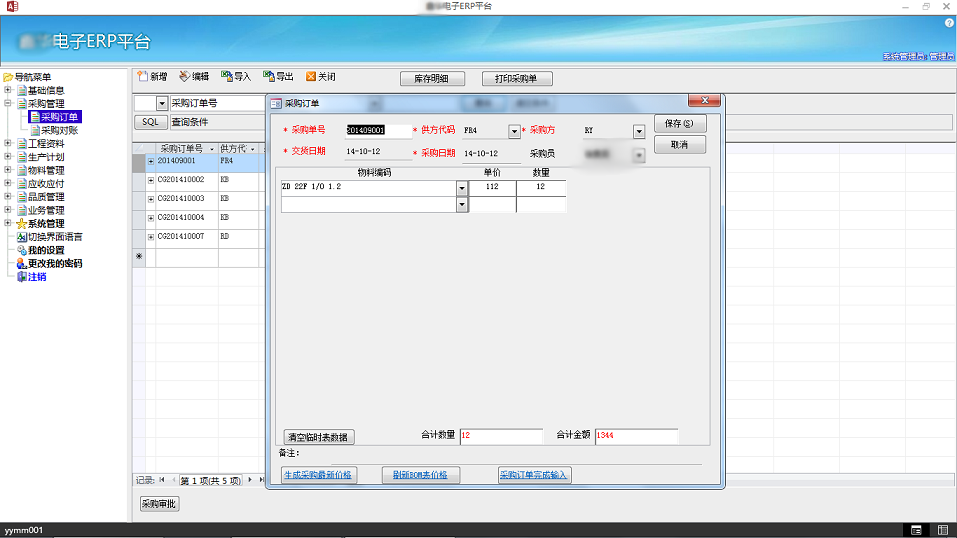Click the 导入 (import) toolbar icon
Screen dimensions: 957x538
click(x=226, y=76)
